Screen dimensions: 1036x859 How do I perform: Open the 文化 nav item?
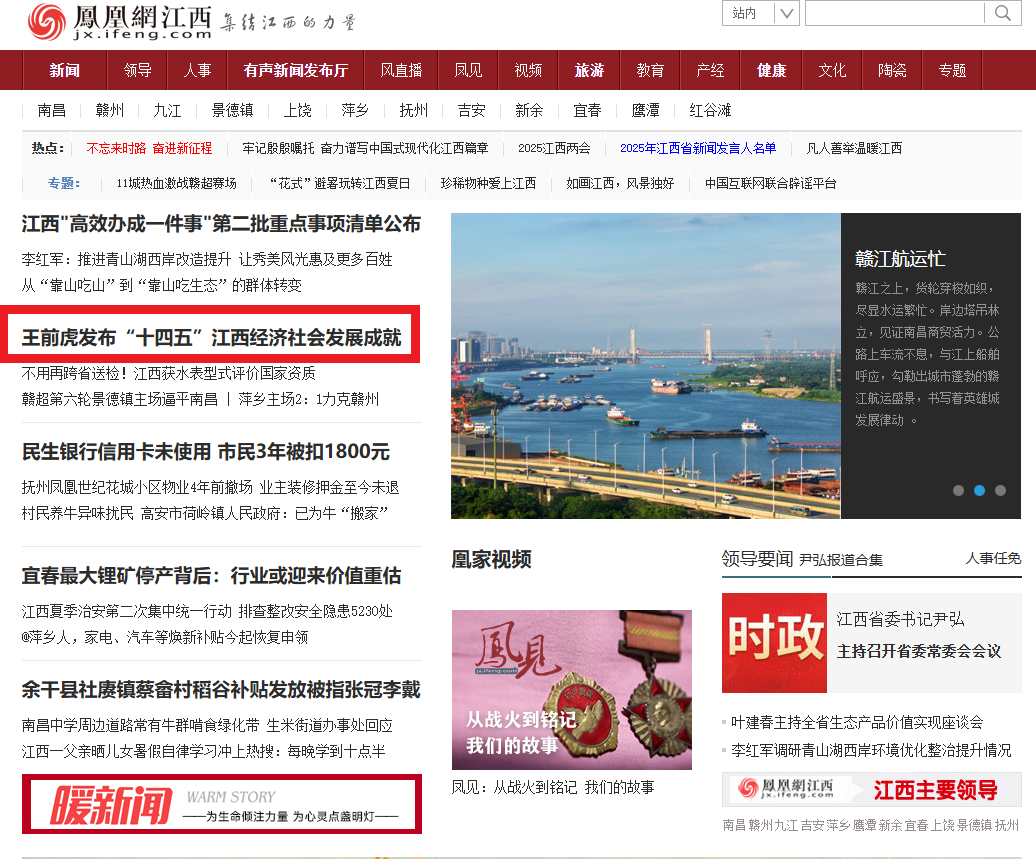click(x=832, y=70)
